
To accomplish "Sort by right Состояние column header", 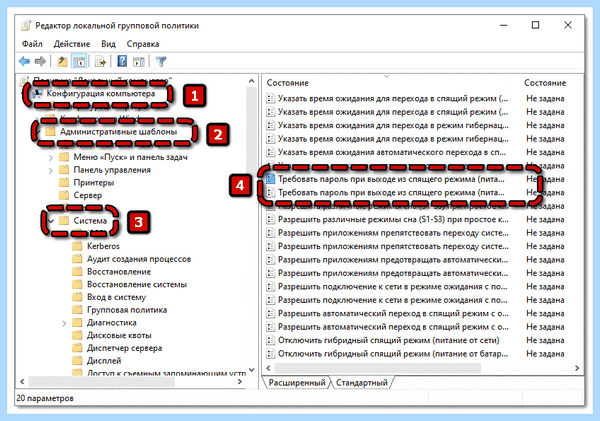I will pyautogui.click(x=545, y=83).
